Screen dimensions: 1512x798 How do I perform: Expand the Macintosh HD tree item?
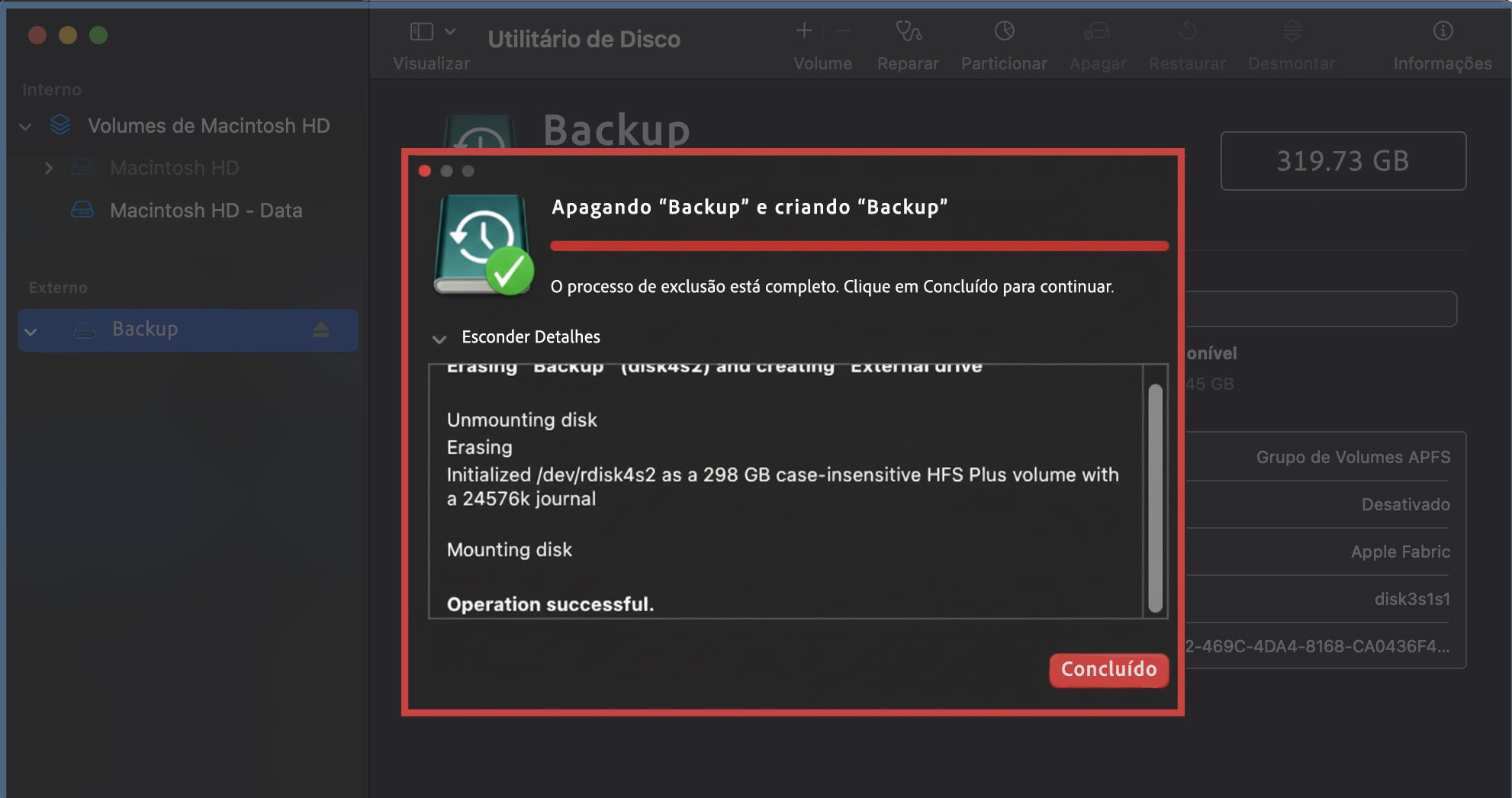[x=49, y=168]
